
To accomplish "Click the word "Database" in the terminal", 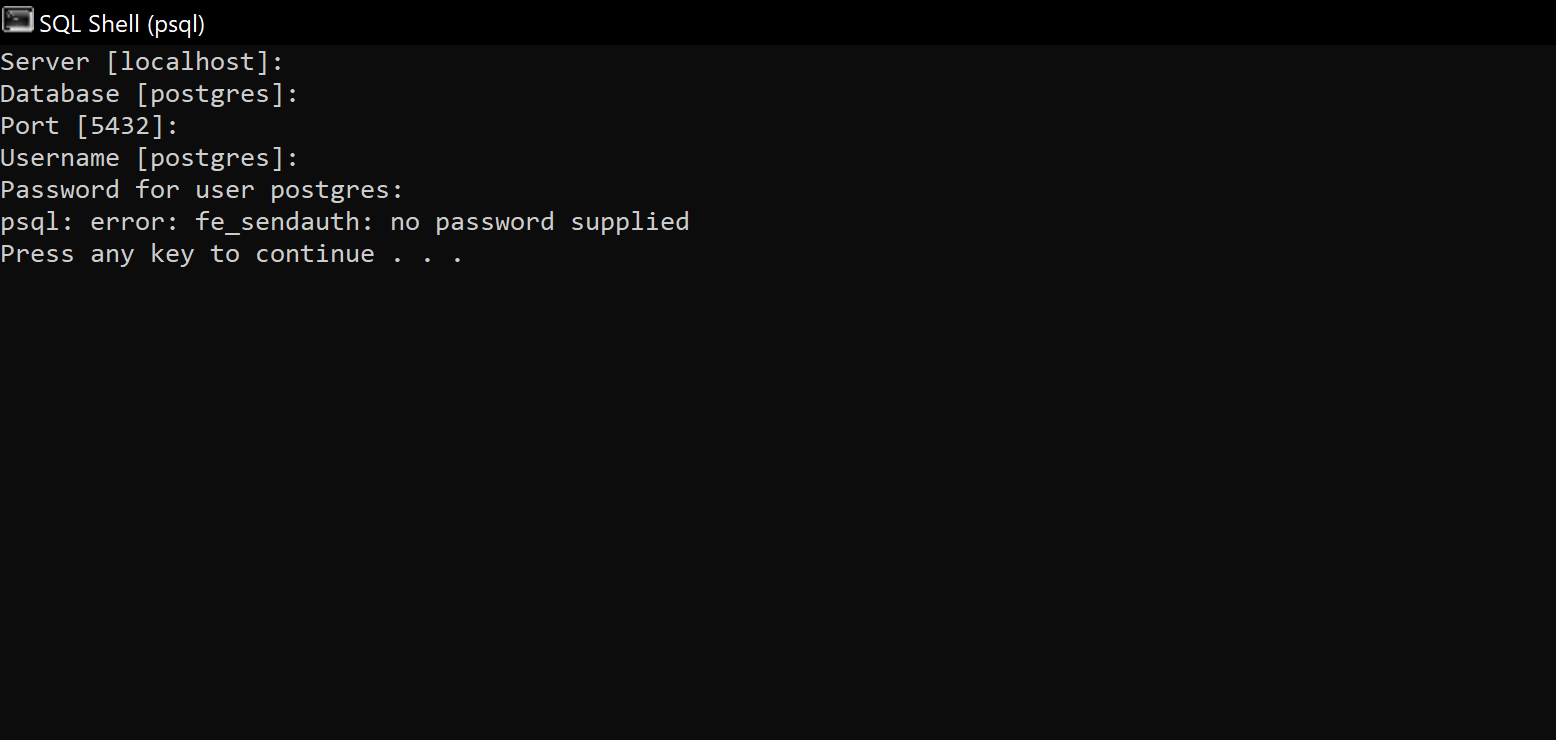I will tap(60, 94).
